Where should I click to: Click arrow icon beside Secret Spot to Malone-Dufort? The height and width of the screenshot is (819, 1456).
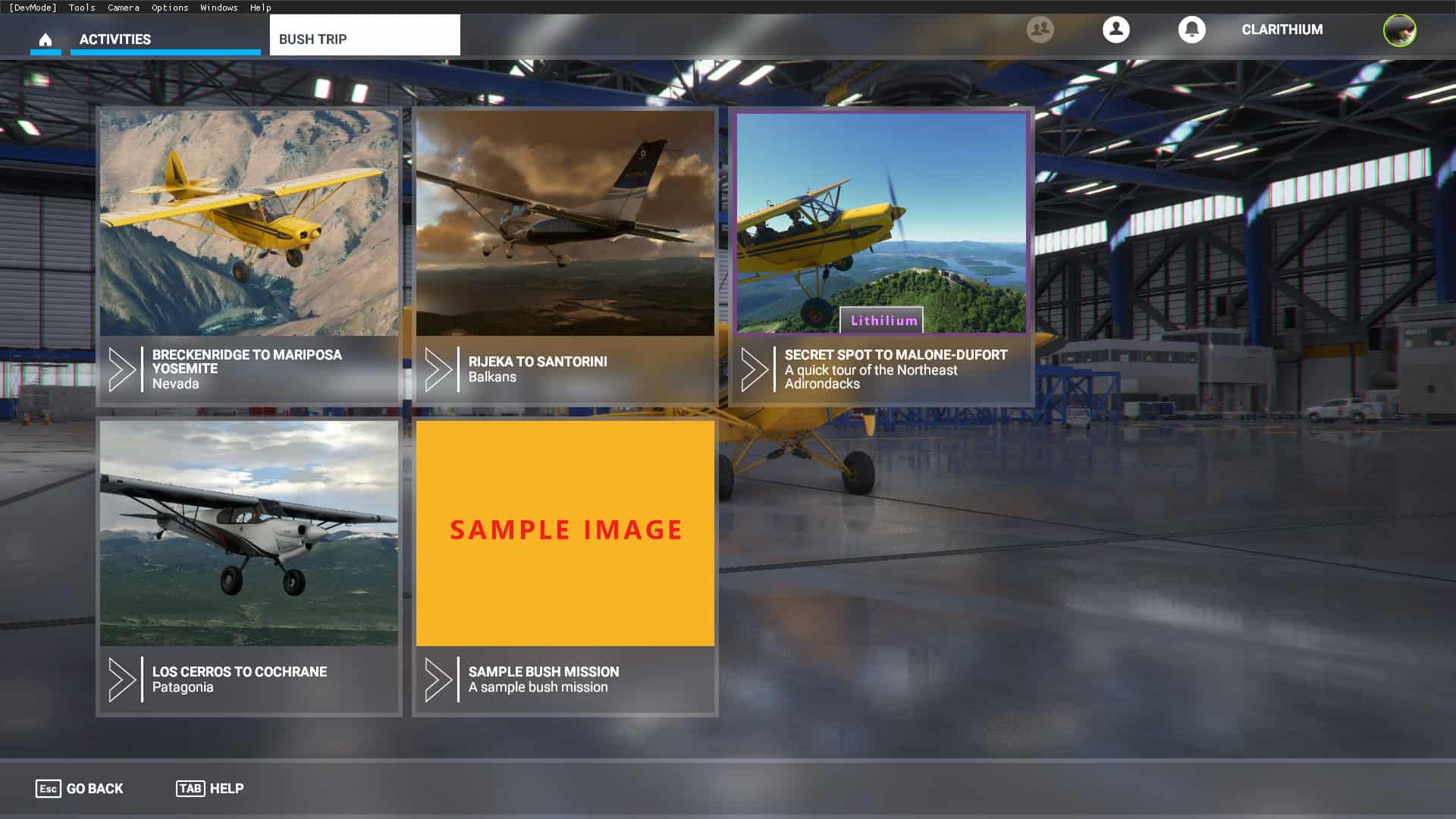click(x=755, y=369)
